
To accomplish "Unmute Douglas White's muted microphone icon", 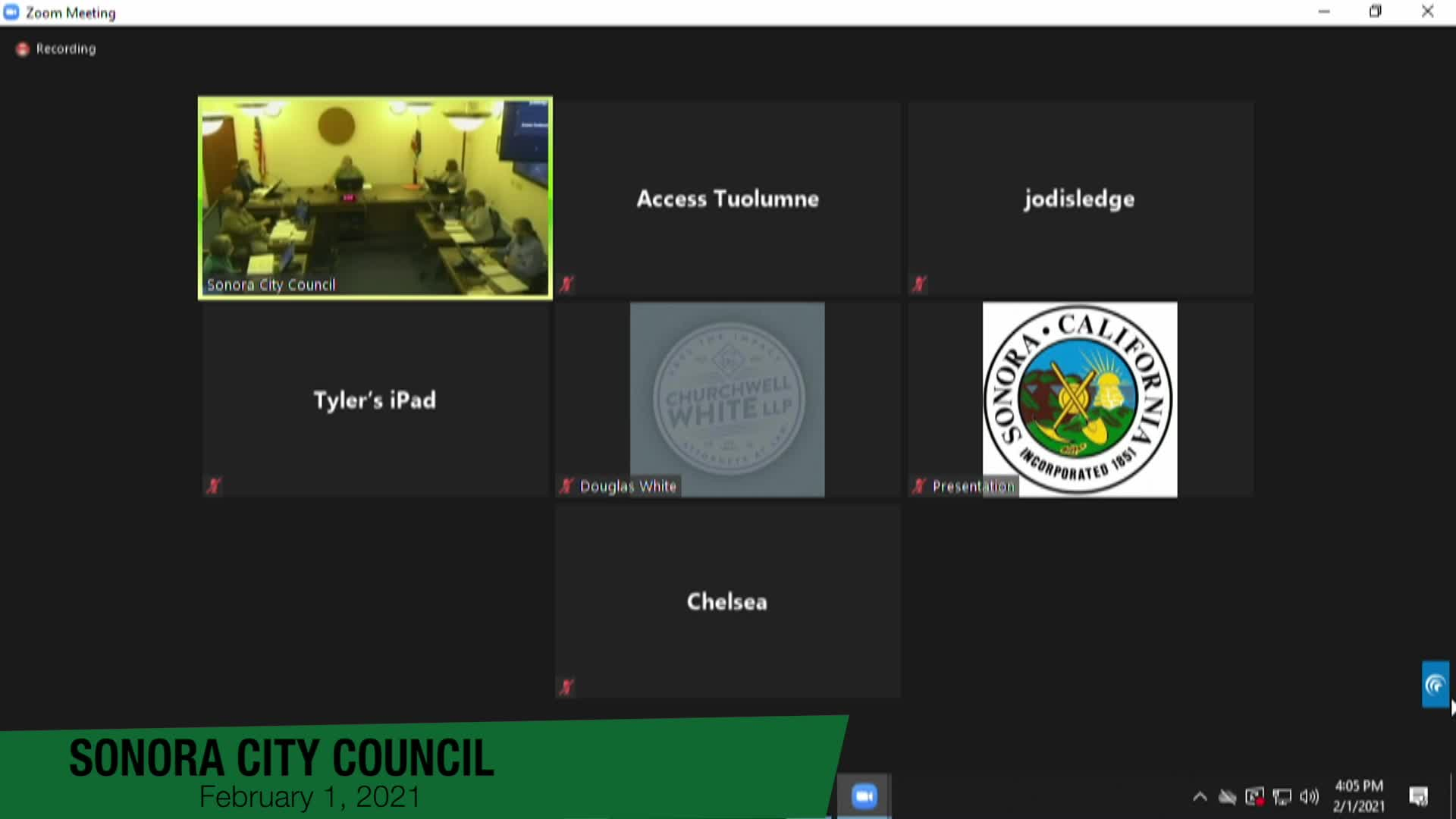I will pos(566,486).
